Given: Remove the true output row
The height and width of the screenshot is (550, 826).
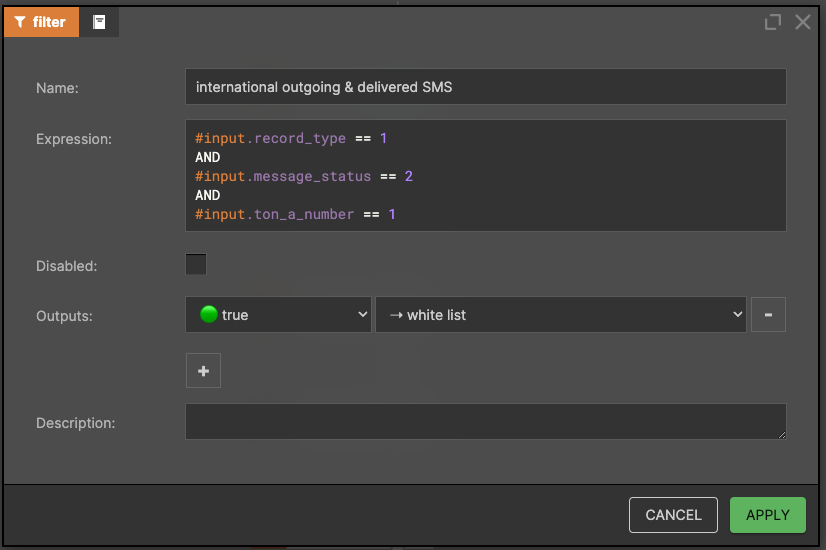Looking at the screenshot, I should pyautogui.click(x=768, y=315).
